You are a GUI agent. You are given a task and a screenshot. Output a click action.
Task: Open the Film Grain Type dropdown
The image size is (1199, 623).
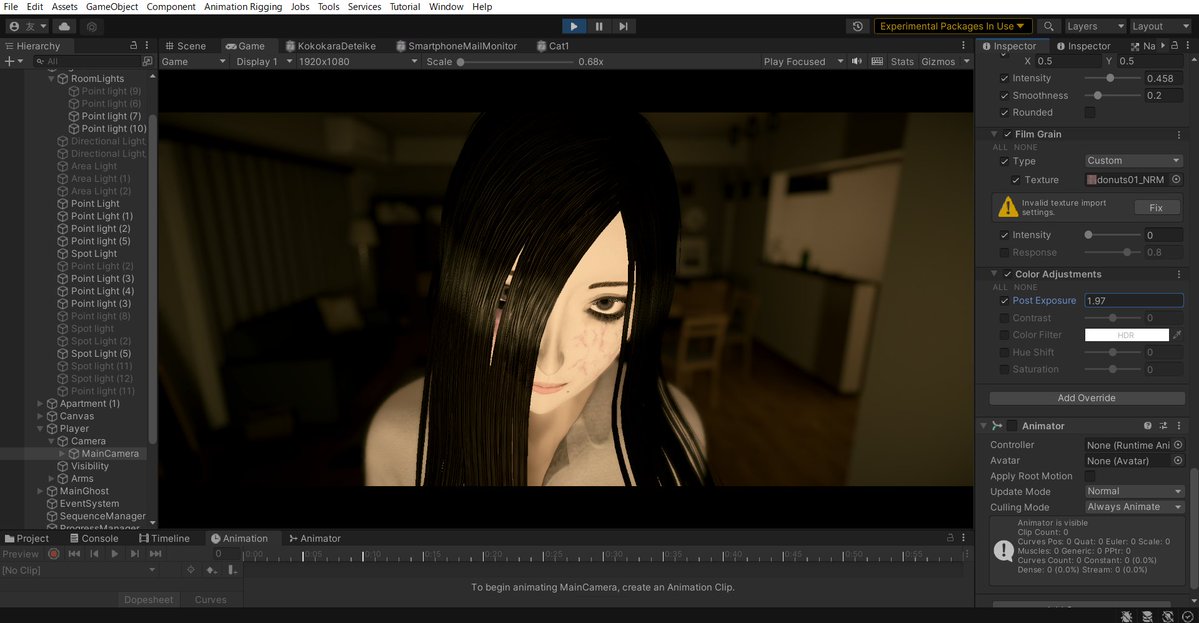(1134, 161)
